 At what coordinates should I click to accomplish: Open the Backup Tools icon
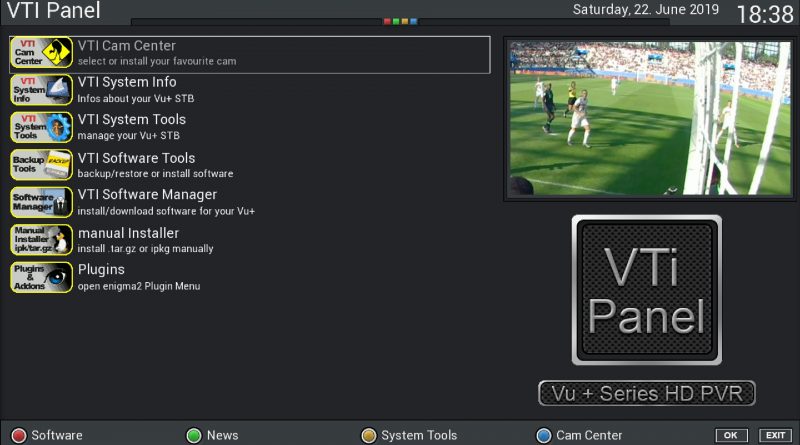[41, 165]
